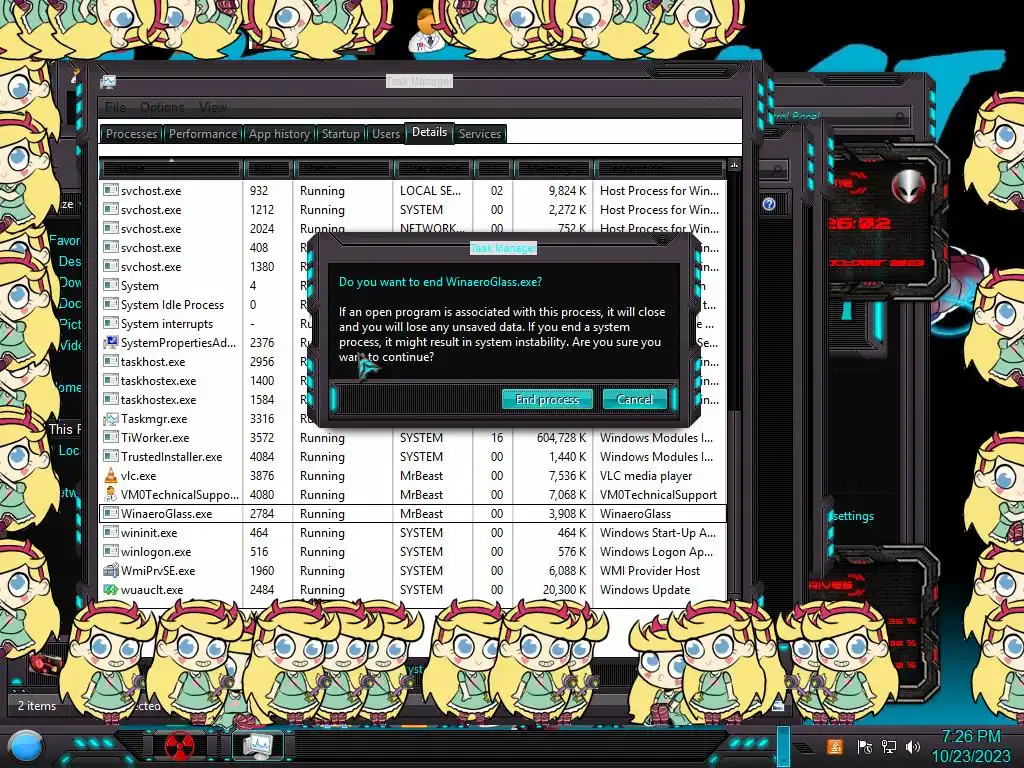Select the WinaeroGlass.exe process icon
Viewport: 1024px width, 768px height.
111,513
